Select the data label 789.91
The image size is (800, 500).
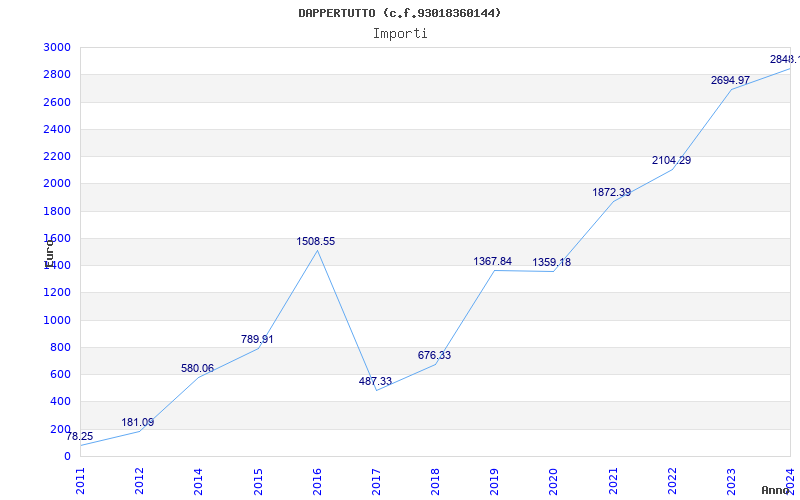[x=257, y=339]
